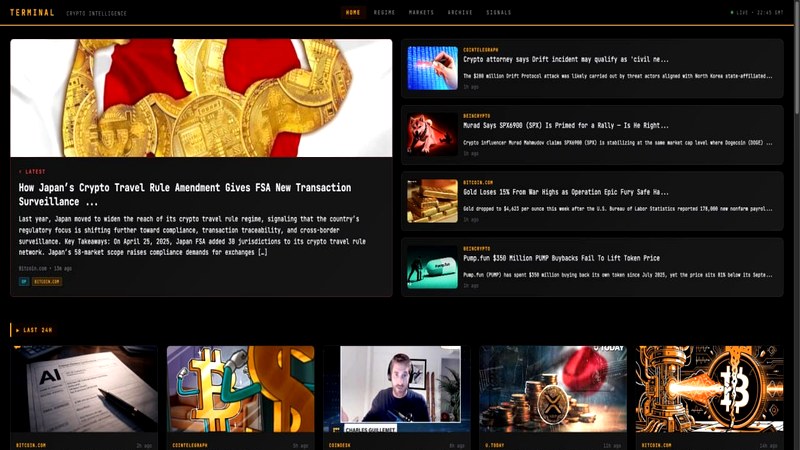This screenshot has height=450, width=800.
Task: Open the Gold Loses 15% article
Action: 565,191
